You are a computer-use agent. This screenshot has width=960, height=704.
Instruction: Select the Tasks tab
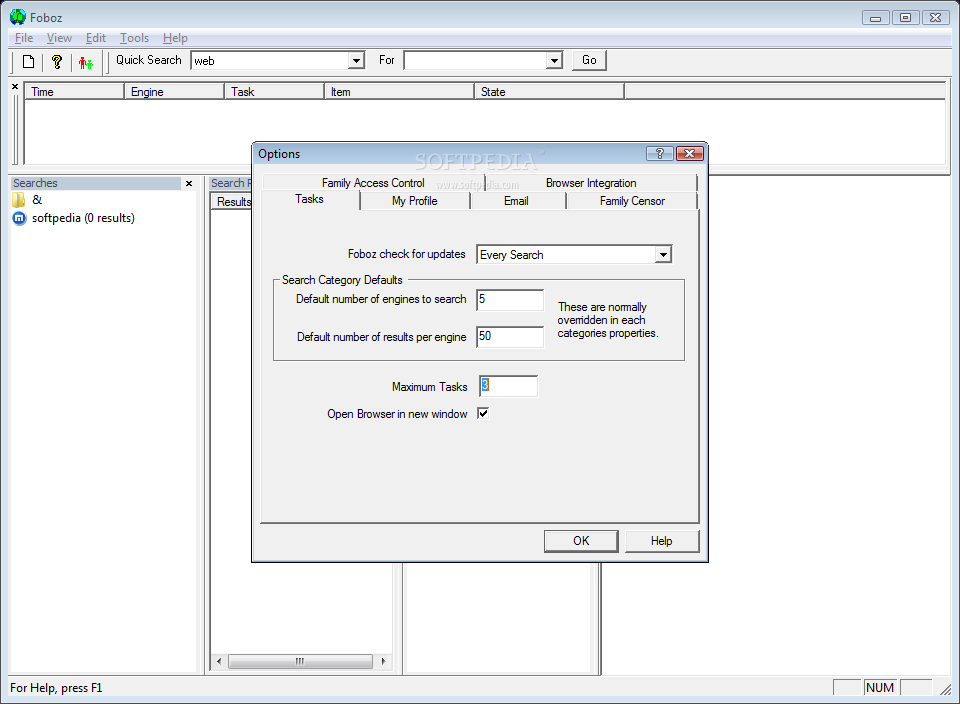click(310, 199)
